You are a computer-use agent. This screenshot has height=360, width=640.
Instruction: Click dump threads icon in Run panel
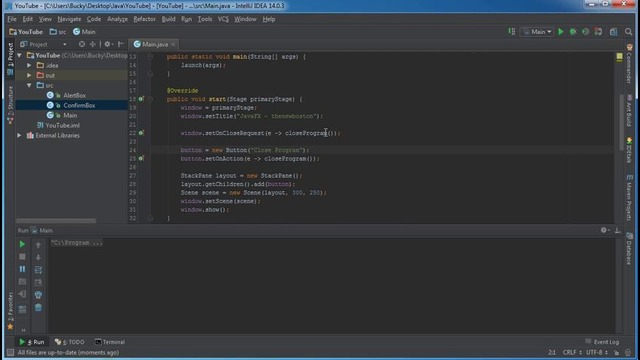pyautogui.click(x=22, y=282)
